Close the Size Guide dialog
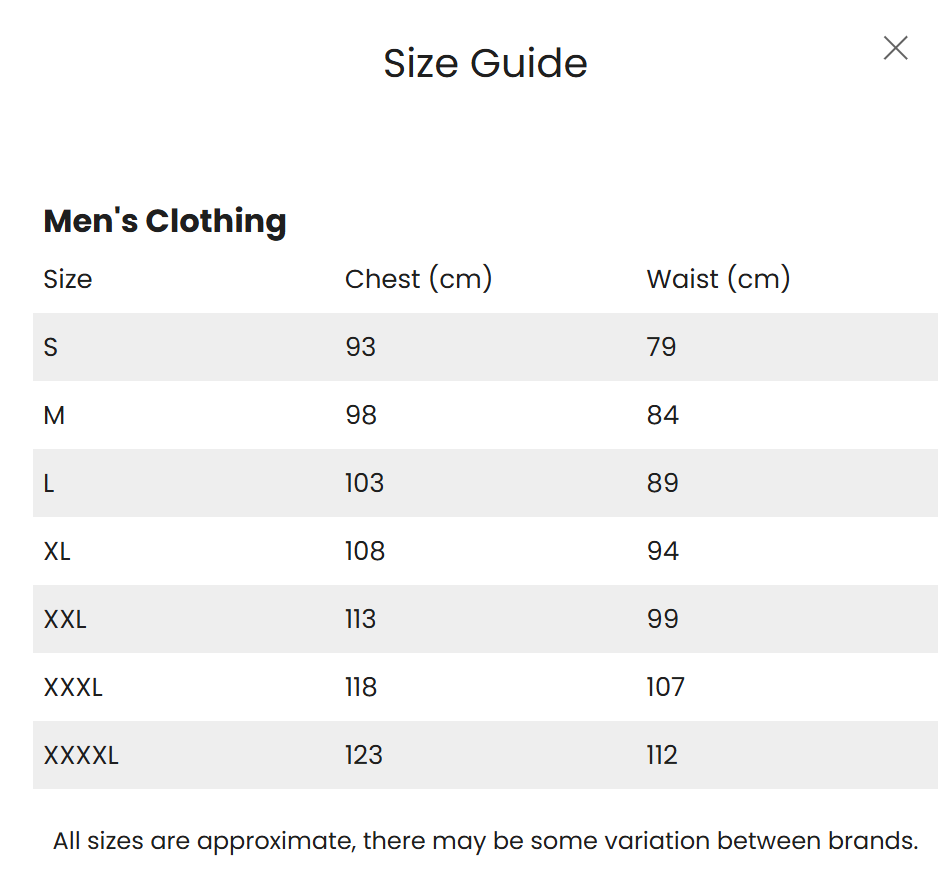This screenshot has width=942, height=883. click(895, 48)
